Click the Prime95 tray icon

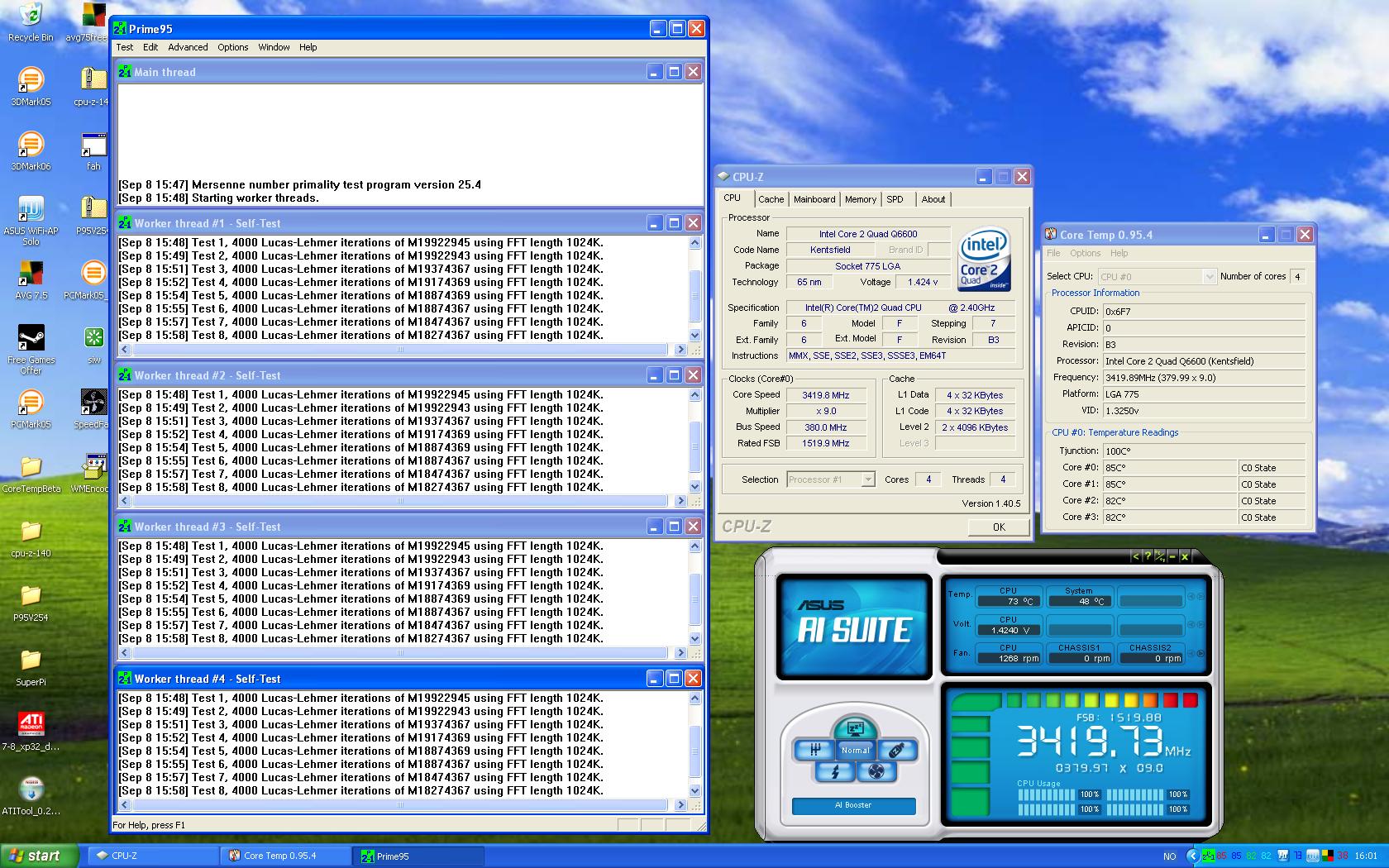coord(1209,856)
